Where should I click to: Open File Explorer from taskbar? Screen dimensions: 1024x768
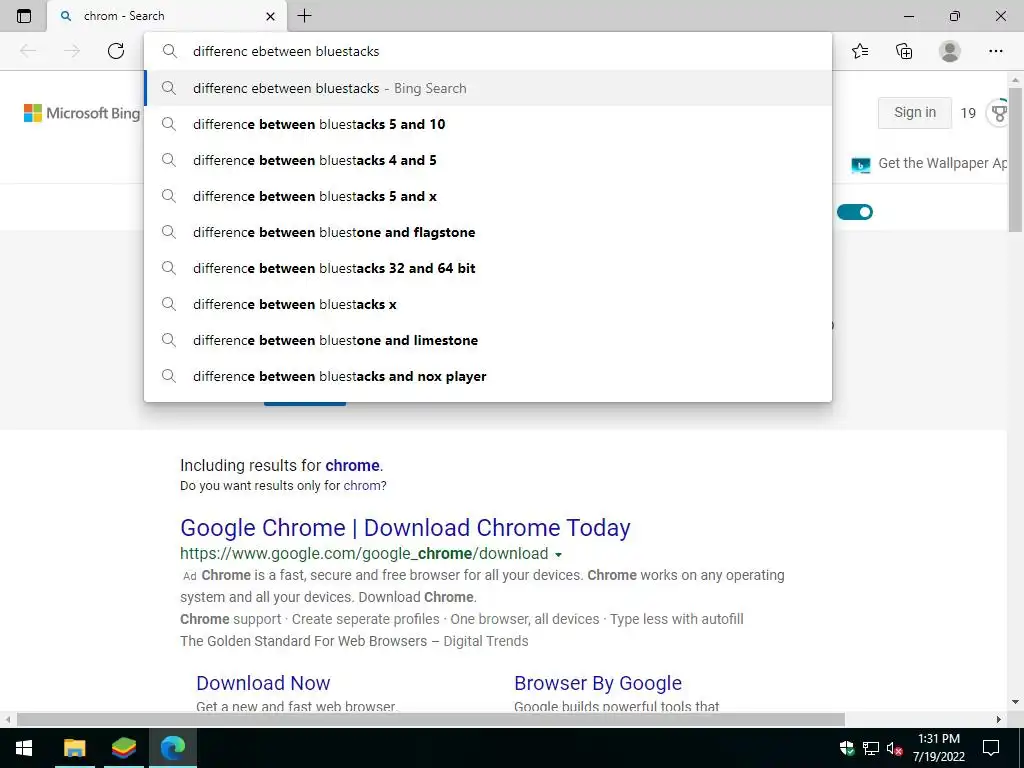tap(74, 748)
